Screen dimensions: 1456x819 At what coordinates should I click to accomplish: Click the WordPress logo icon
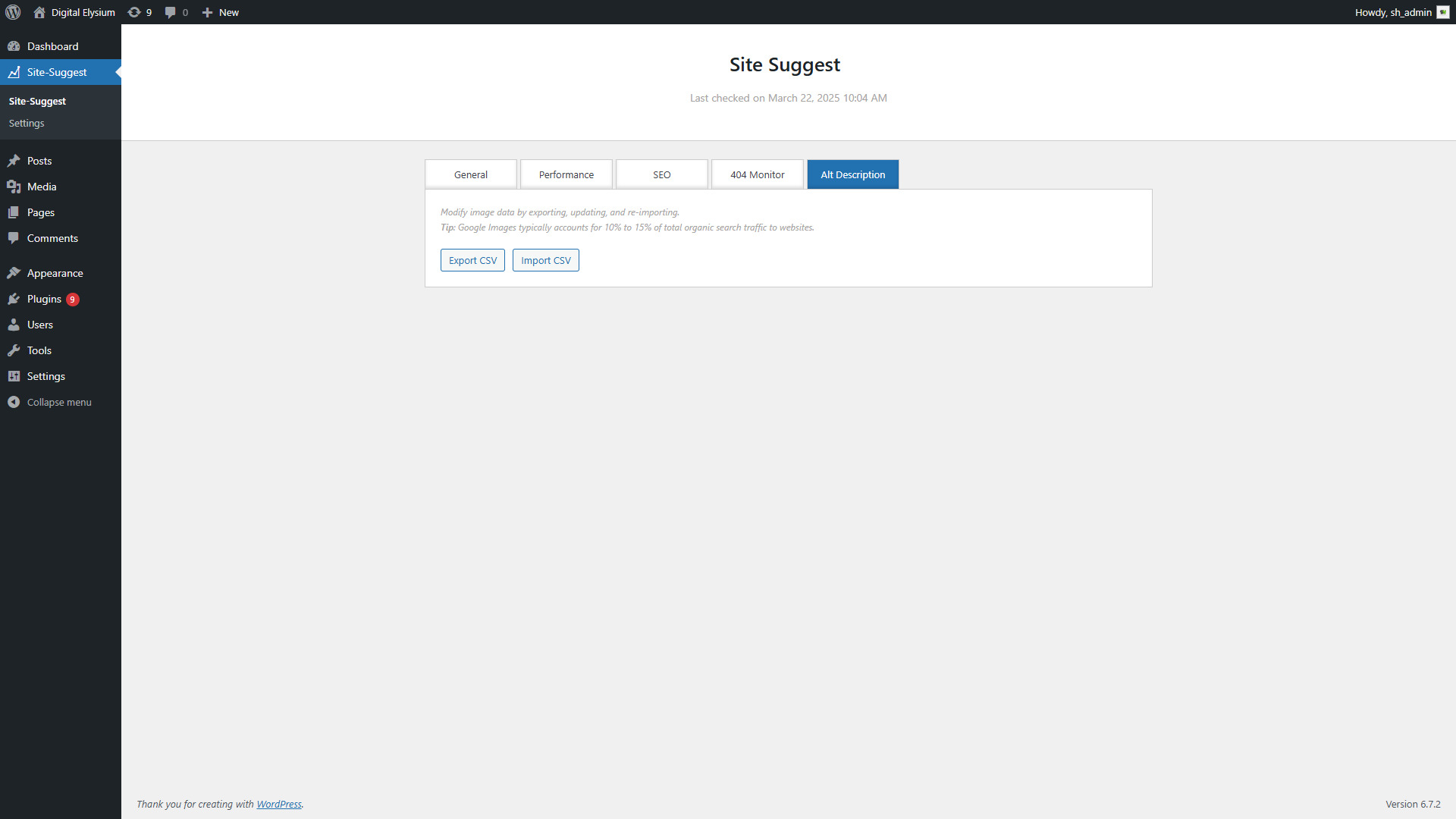(13, 12)
